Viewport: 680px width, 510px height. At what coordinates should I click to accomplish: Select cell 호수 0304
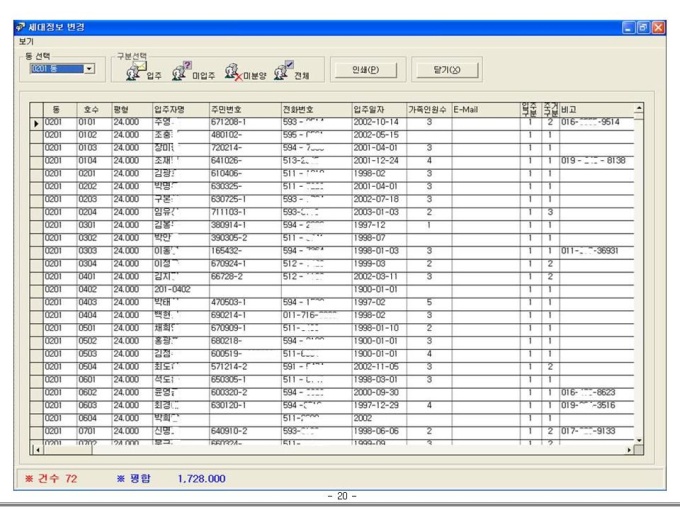[x=95, y=264]
